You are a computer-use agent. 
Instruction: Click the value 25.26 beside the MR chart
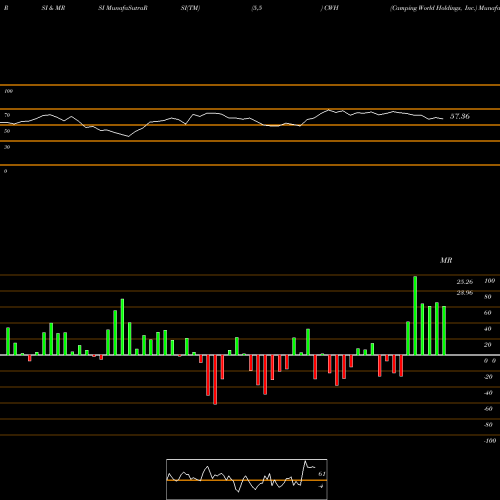(x=465, y=282)
